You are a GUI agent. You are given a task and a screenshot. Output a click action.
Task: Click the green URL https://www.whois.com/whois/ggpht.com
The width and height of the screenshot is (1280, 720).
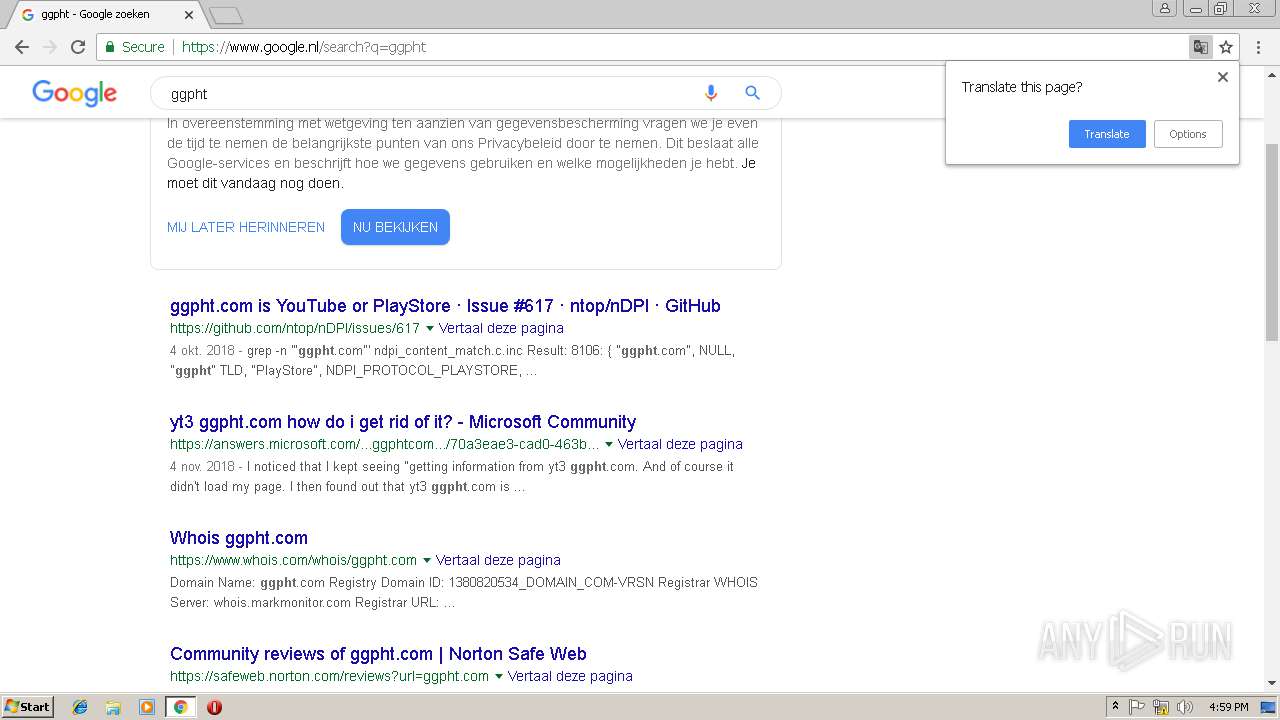click(x=293, y=560)
